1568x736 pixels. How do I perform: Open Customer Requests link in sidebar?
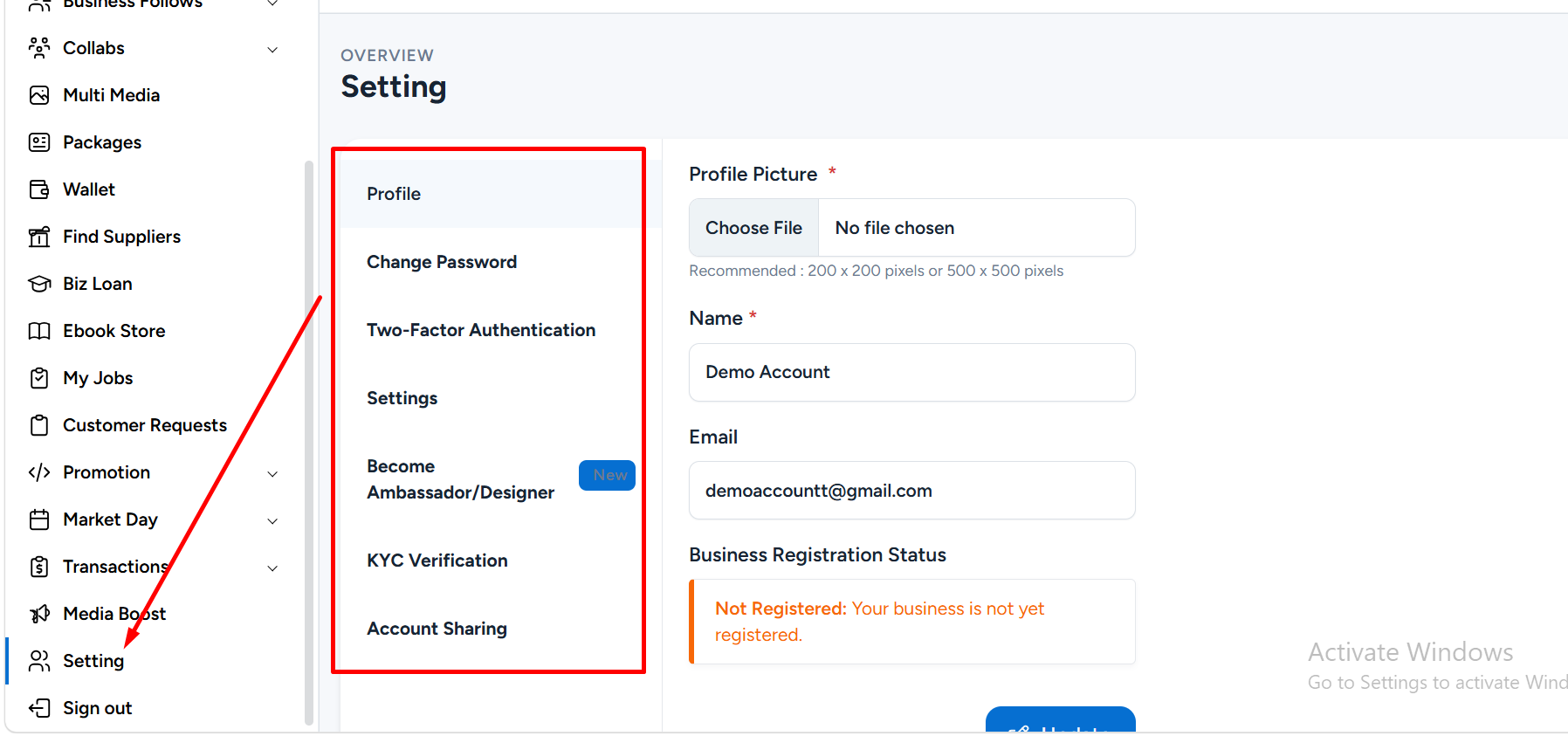point(145,425)
